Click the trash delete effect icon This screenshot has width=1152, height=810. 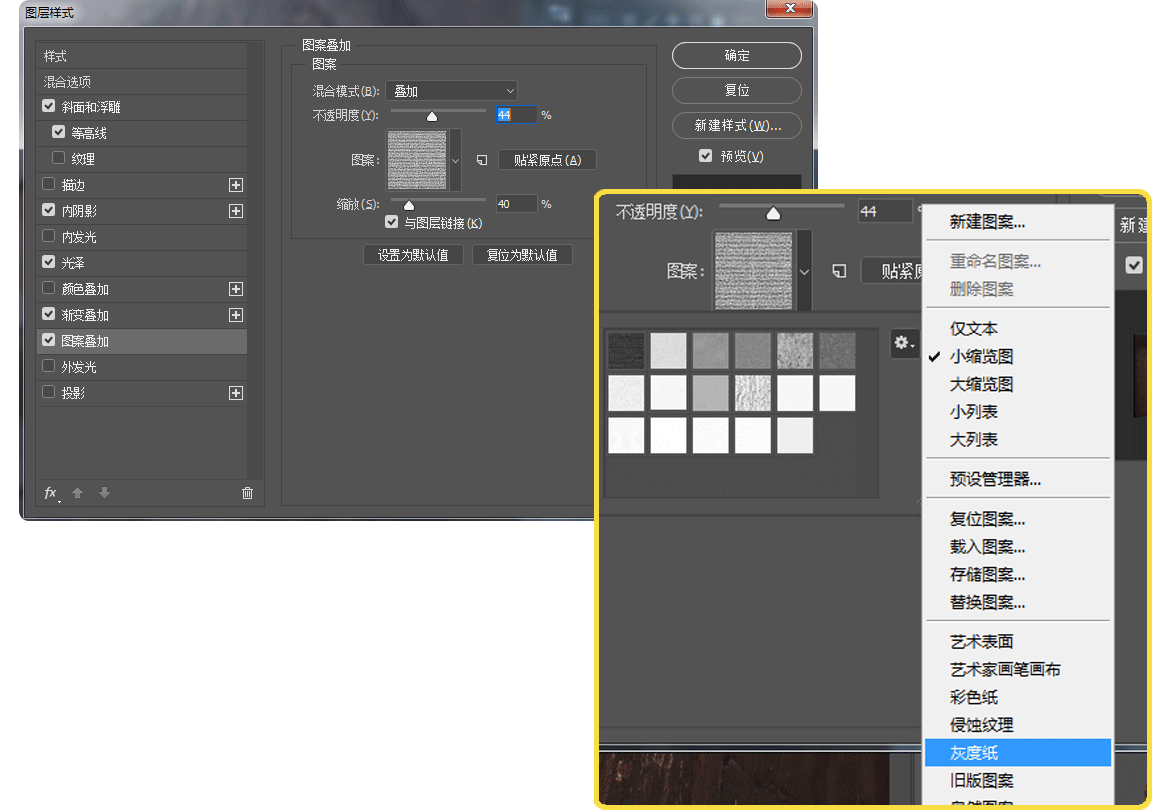(x=248, y=493)
